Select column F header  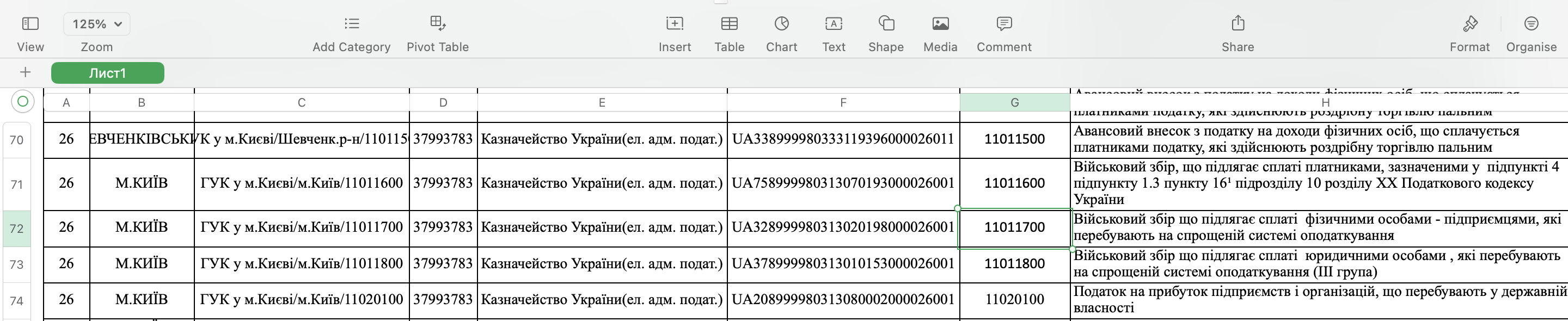point(843,103)
